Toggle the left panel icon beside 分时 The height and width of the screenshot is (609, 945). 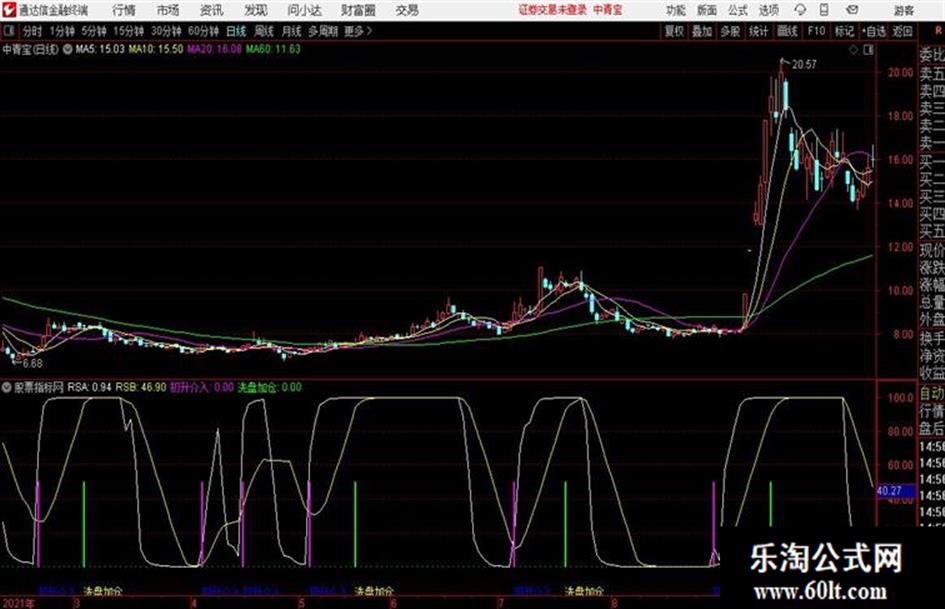(x=8, y=31)
